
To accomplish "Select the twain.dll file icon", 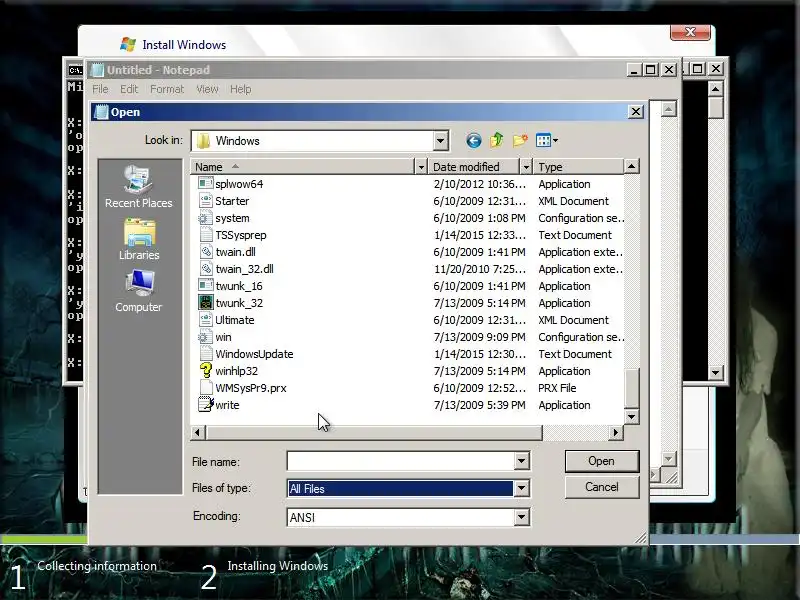I will (206, 252).
